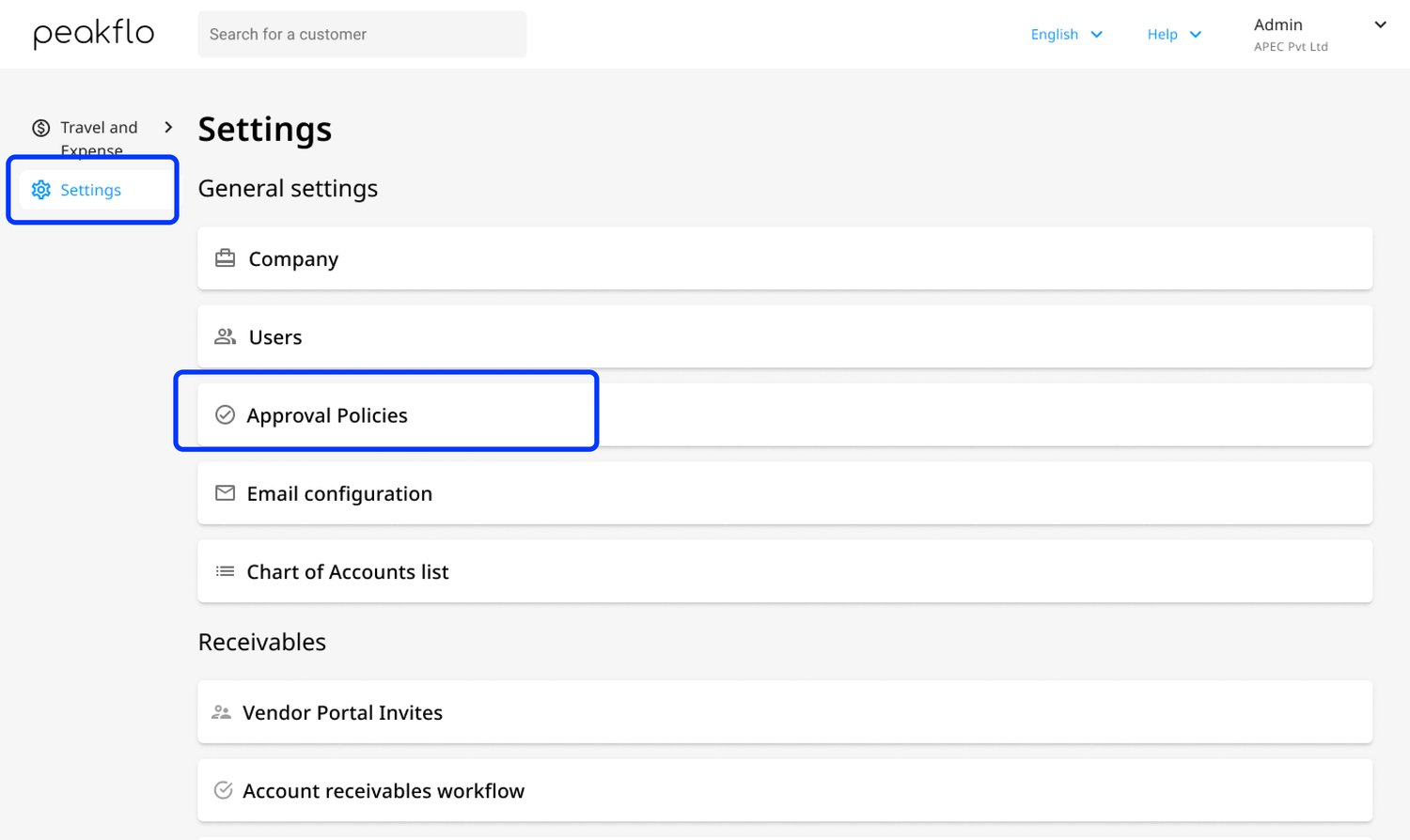Open Account receivables workflow row
Viewport: 1410px width, 840px height.
[x=785, y=790]
